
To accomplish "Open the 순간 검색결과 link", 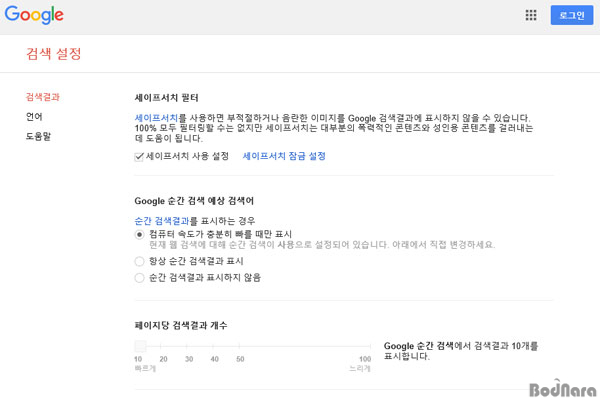I will pos(162,221).
